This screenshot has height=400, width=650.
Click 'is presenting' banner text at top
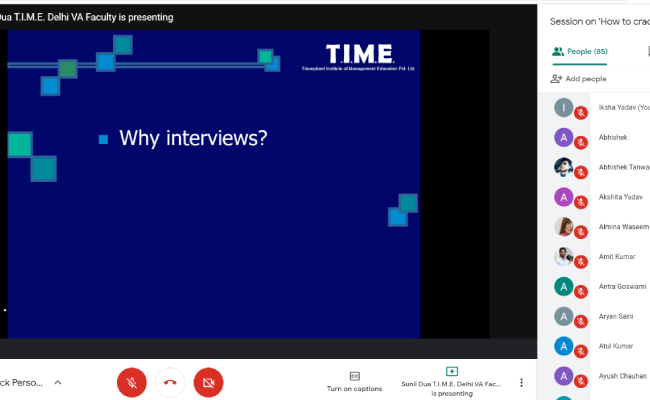146,17
